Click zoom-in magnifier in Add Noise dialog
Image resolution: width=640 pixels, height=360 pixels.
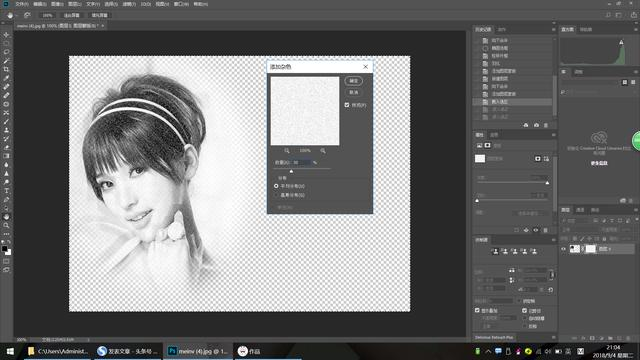point(323,151)
